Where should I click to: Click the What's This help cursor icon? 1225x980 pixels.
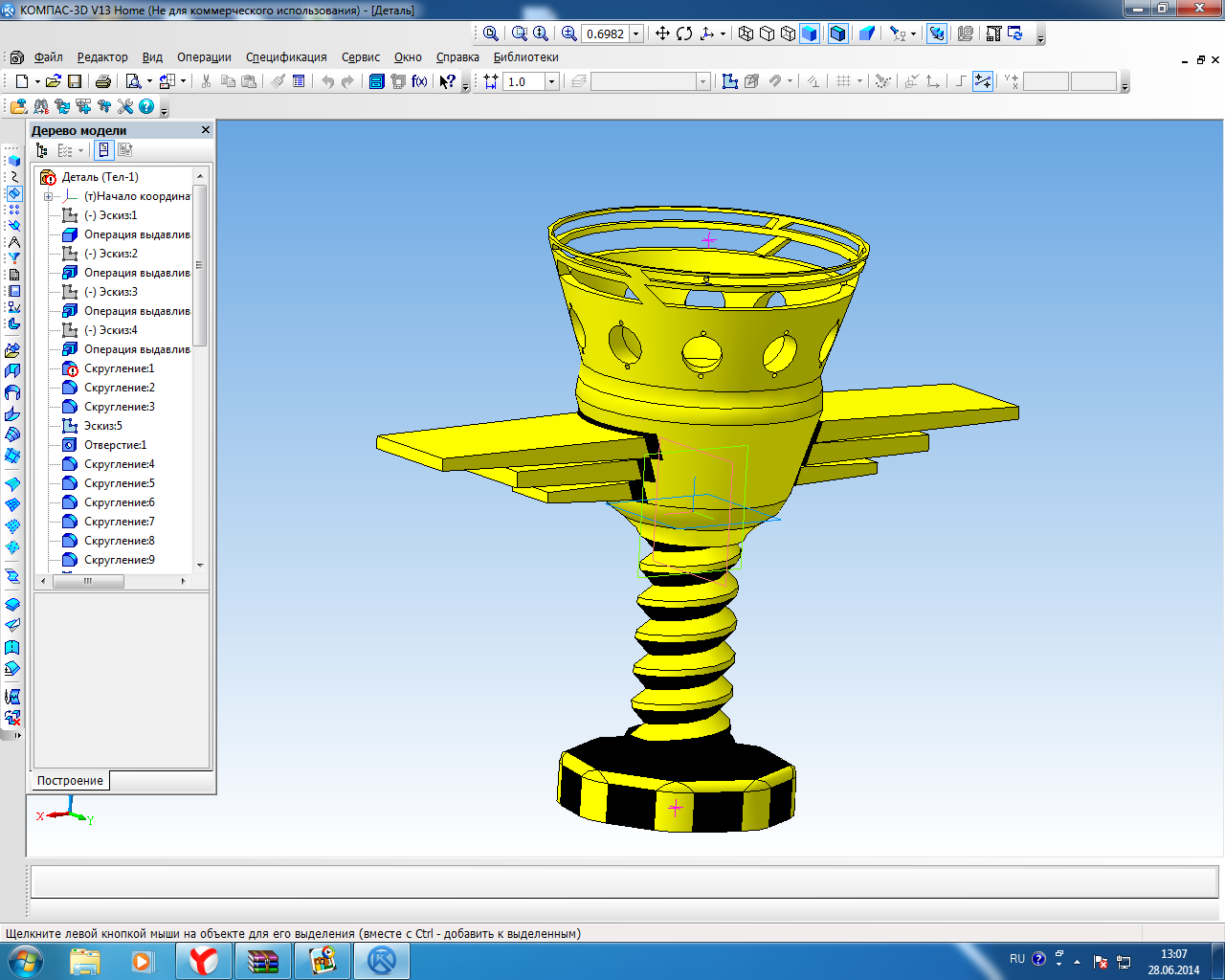447,81
